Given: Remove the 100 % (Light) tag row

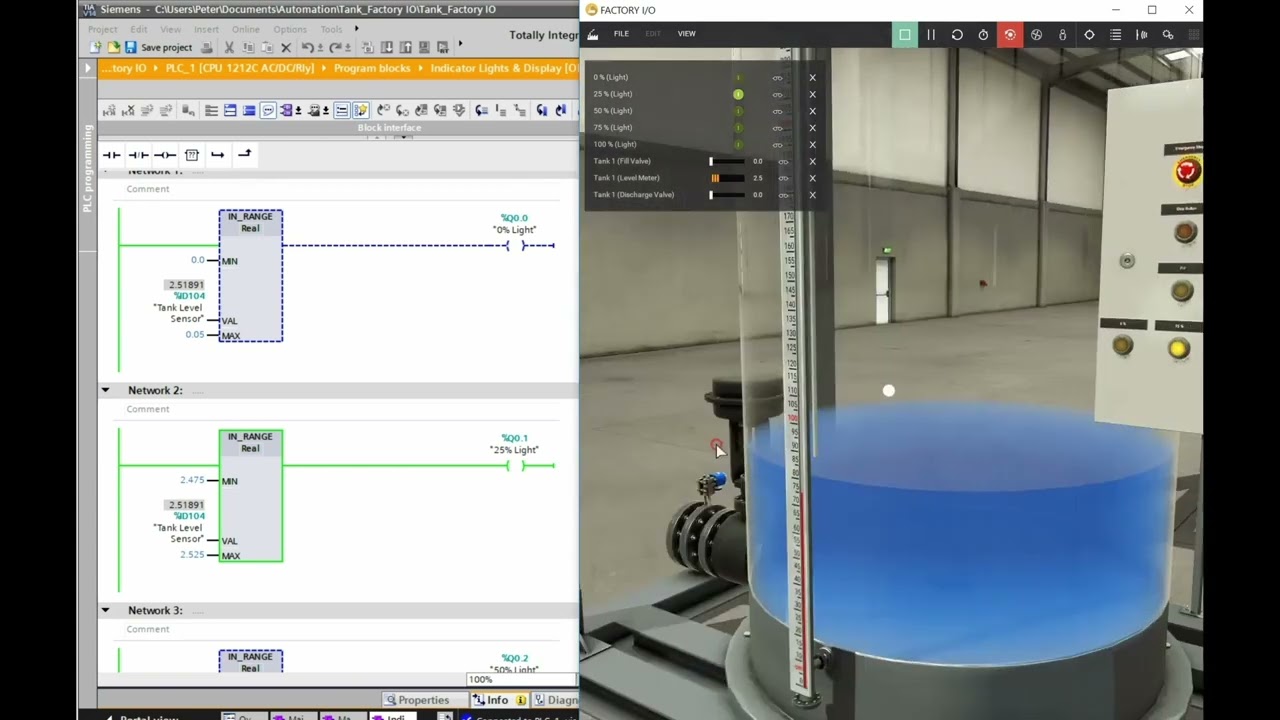Looking at the screenshot, I should tap(812, 144).
